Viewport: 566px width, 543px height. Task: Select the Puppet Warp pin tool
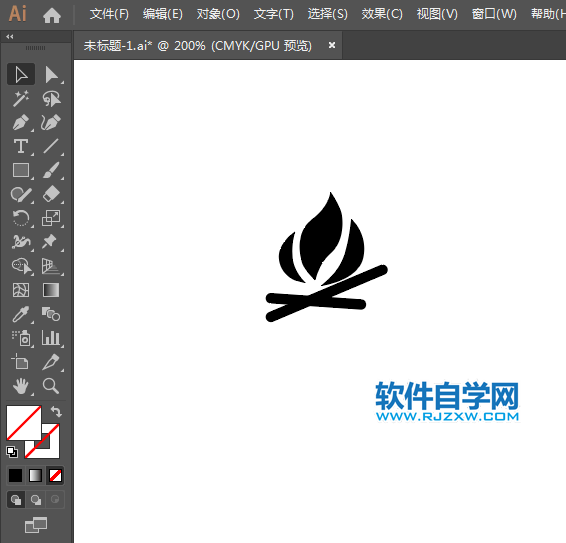[51, 242]
